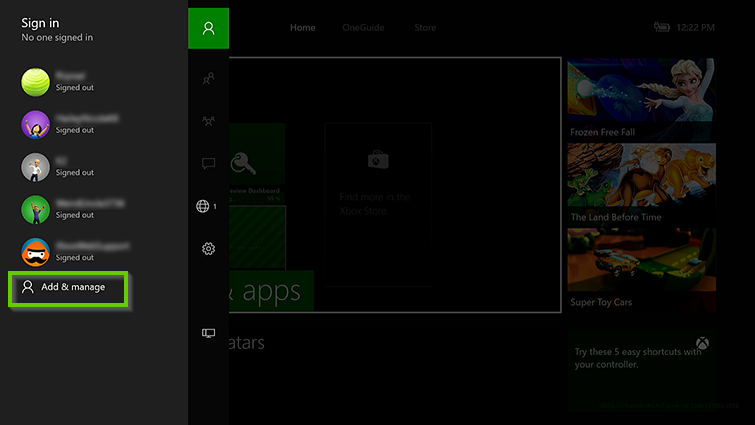Open the Frozen Free Fall tile
The image size is (755, 425).
(x=641, y=100)
